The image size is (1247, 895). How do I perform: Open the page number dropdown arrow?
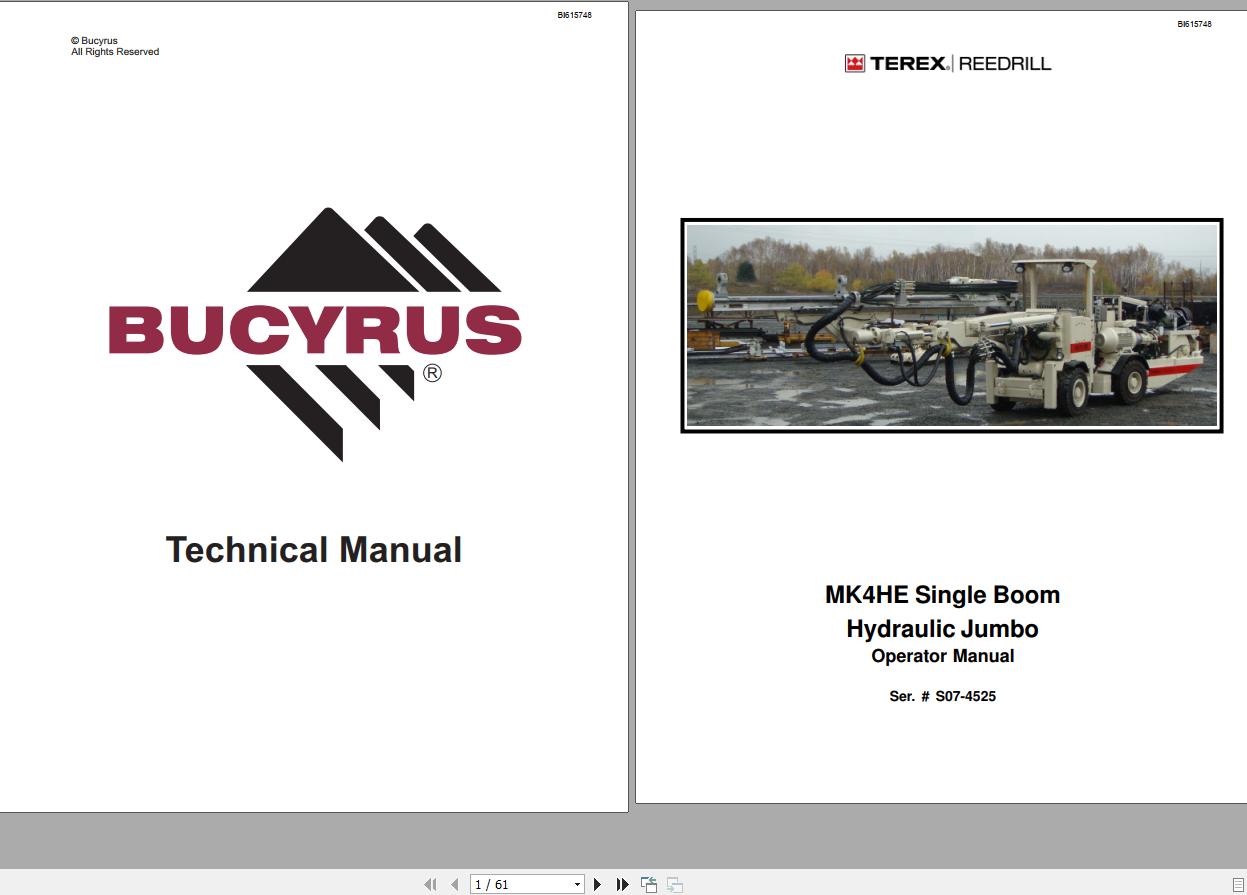pos(577,884)
